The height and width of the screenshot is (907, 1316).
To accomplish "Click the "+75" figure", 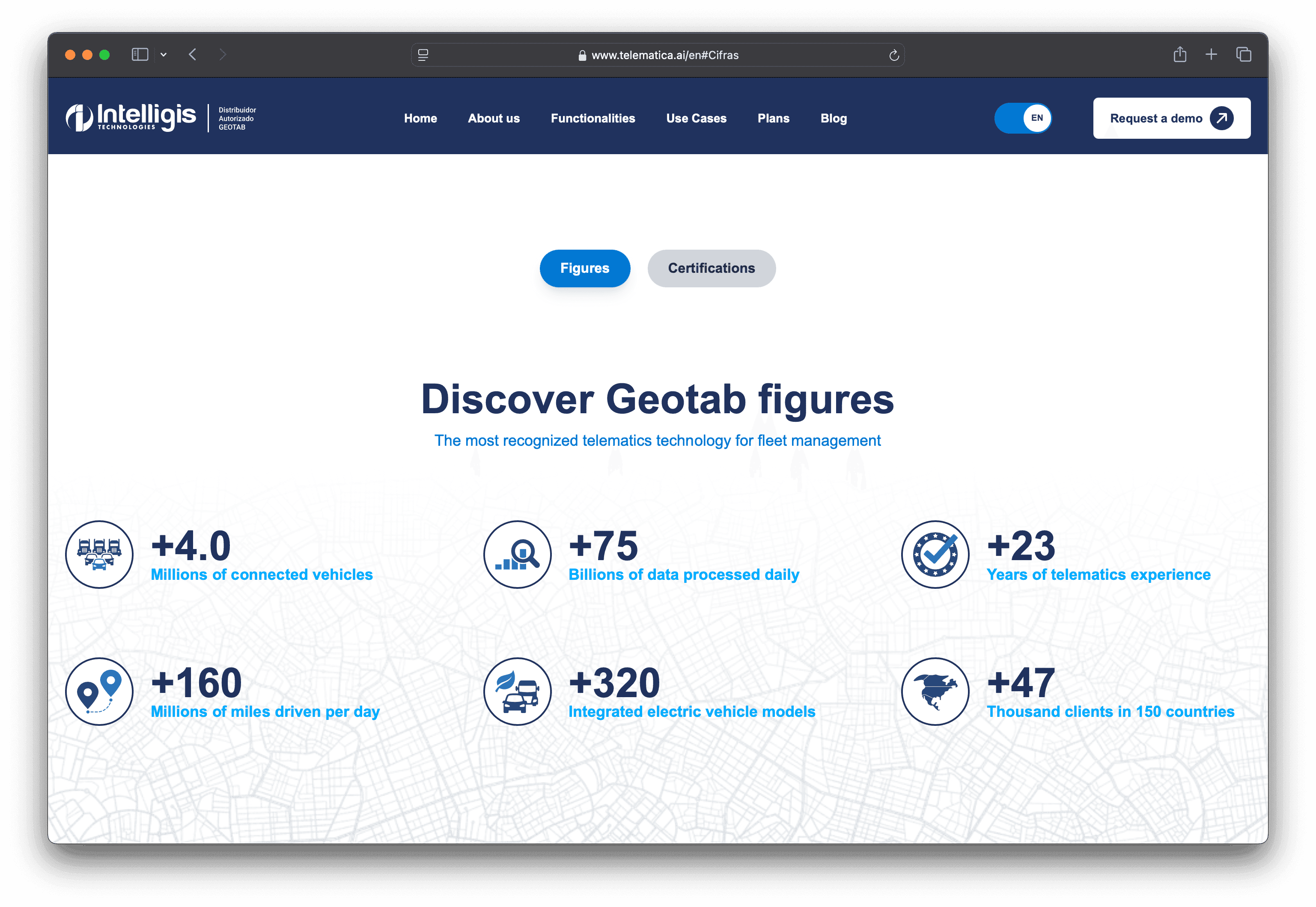I will coord(603,546).
